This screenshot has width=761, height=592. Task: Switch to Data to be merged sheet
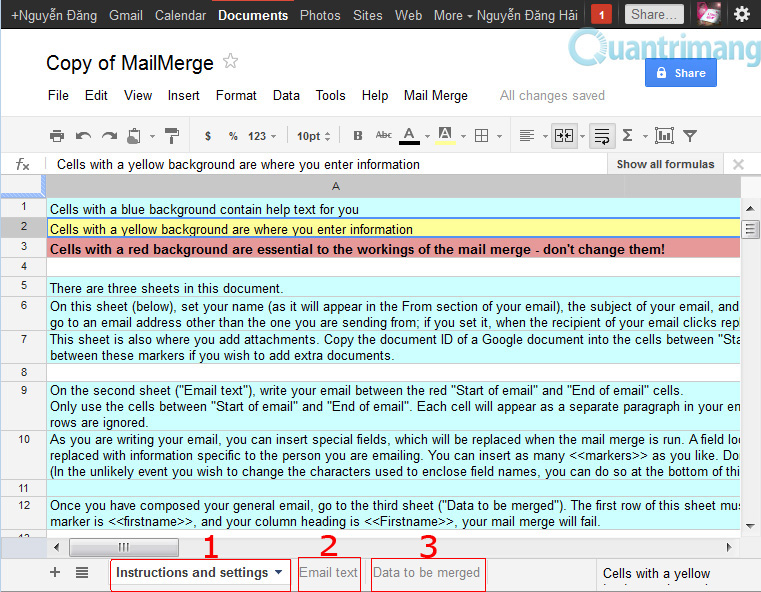pos(427,573)
